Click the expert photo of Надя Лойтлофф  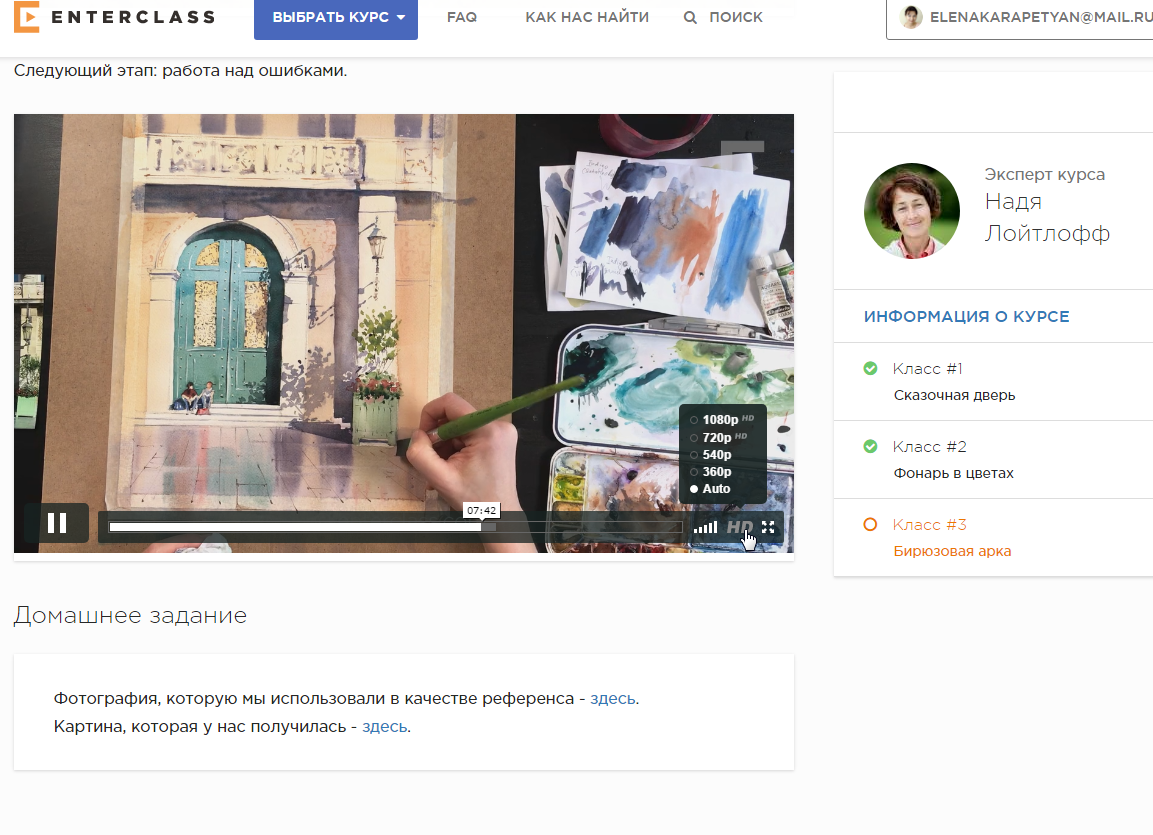pos(912,211)
